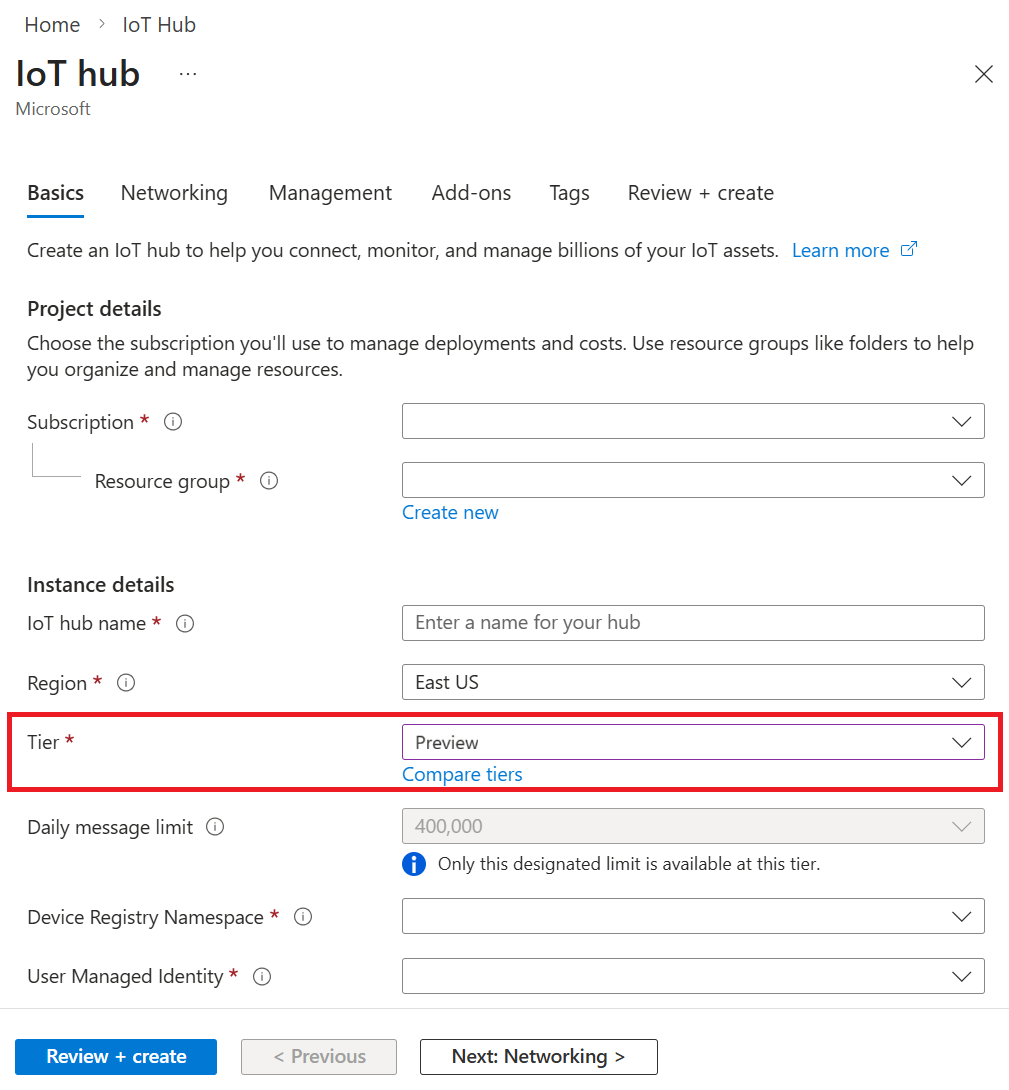Open the IoT hub name info icon
Screen dimensions: 1009x1090
tap(185, 623)
